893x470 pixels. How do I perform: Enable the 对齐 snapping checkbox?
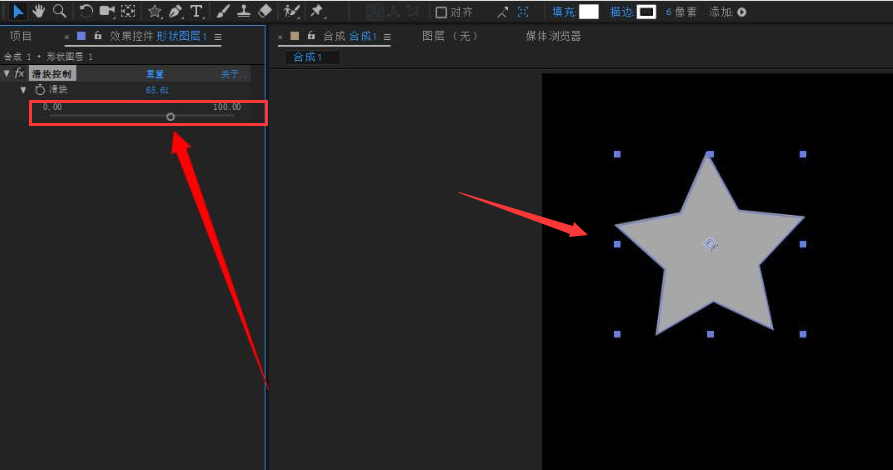(441, 12)
